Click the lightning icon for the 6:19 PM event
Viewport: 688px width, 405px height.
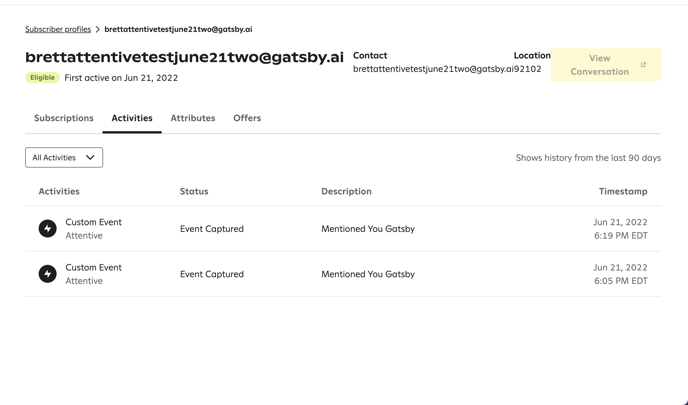click(x=47, y=229)
